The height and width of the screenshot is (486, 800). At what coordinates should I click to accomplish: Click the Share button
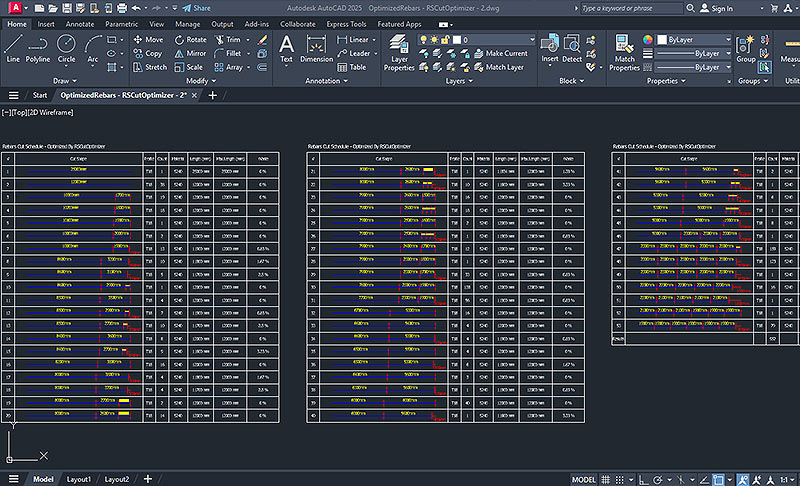pyautogui.click(x=196, y=8)
